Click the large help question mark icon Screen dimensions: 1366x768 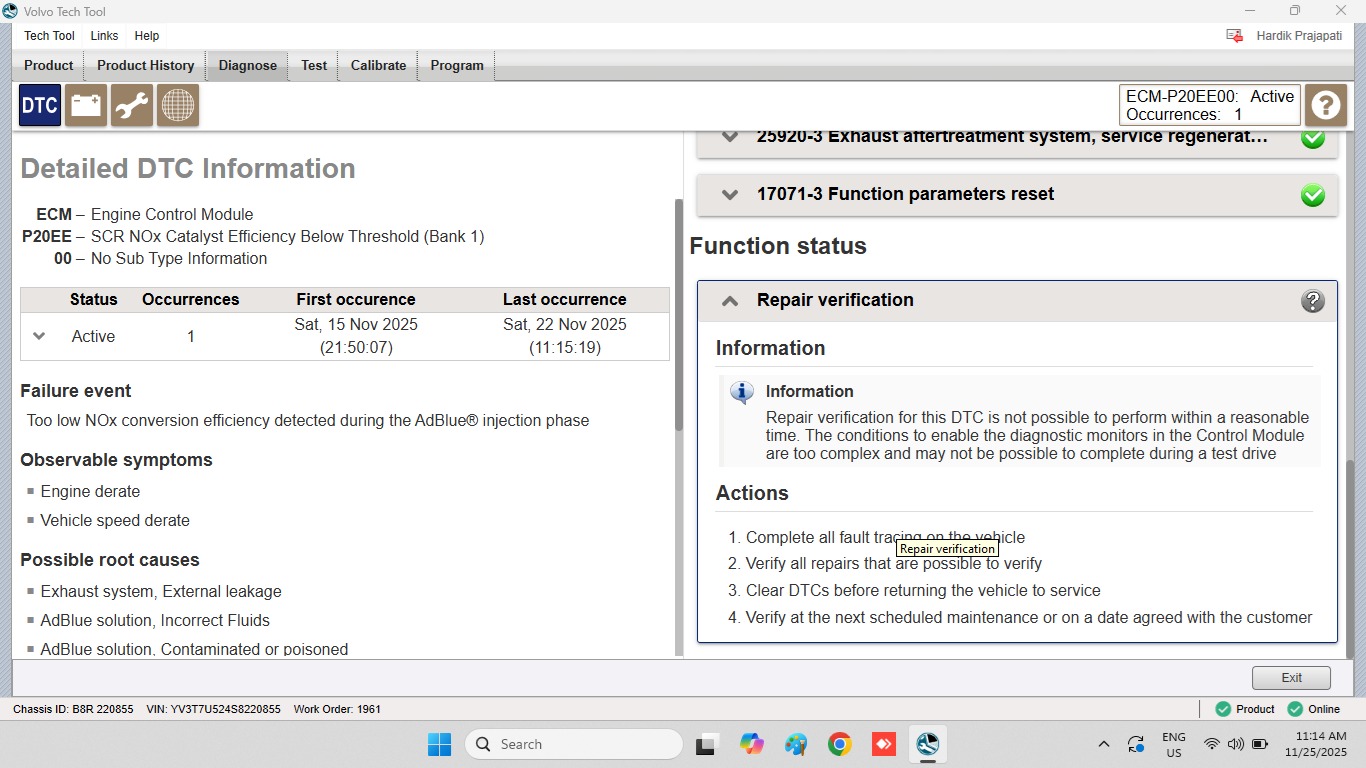[x=1327, y=105]
